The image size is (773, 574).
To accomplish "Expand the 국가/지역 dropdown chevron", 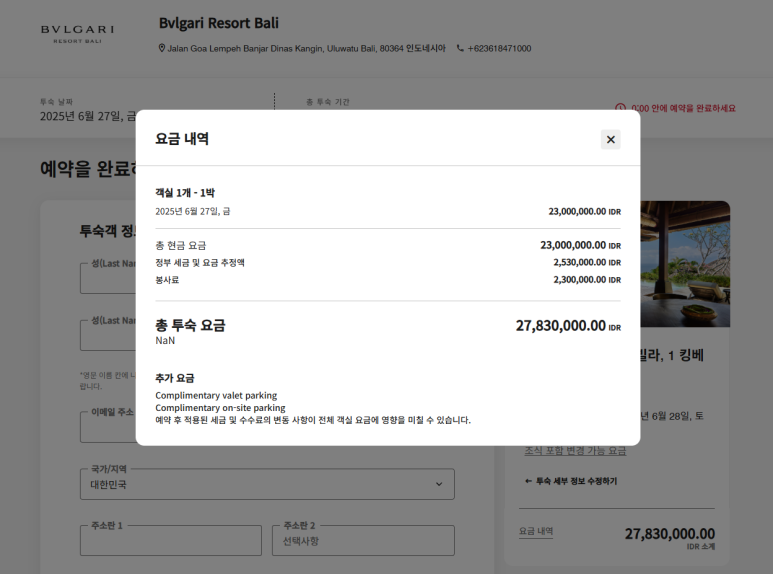I will tap(438, 484).
